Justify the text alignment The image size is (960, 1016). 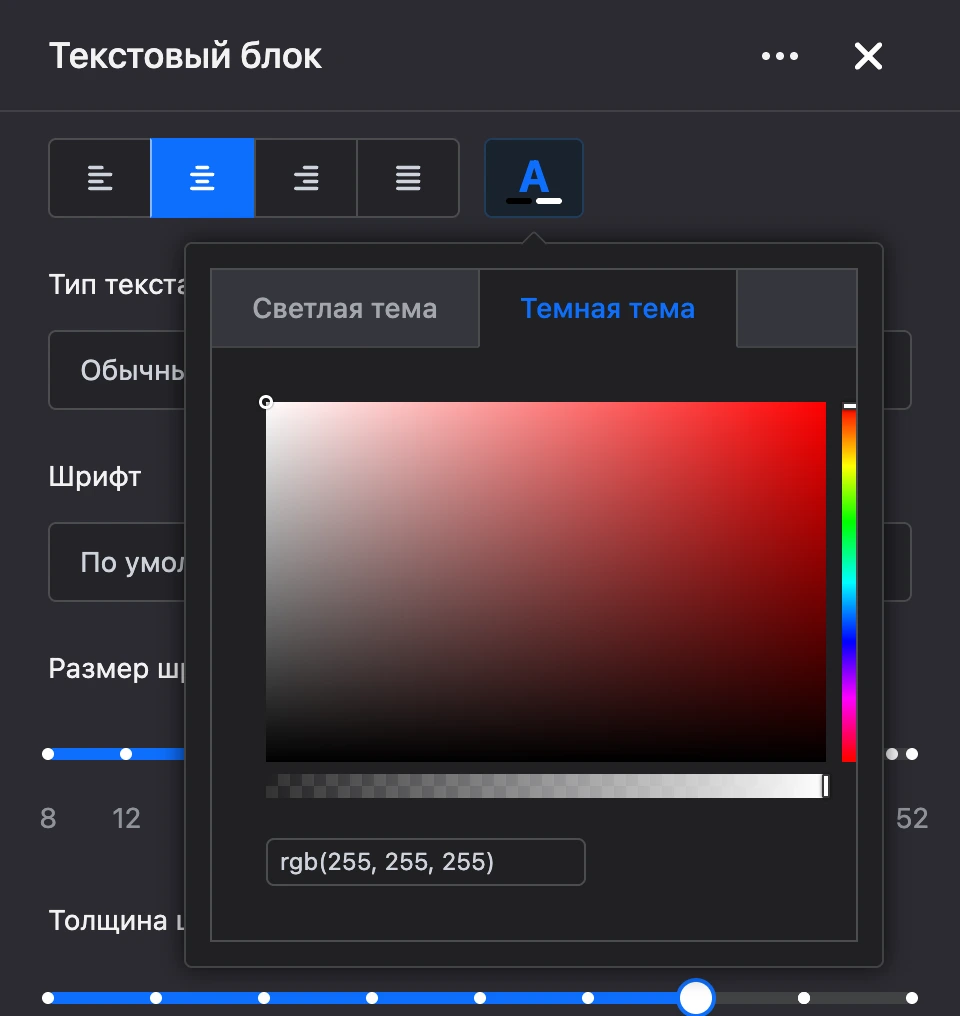click(x=408, y=178)
